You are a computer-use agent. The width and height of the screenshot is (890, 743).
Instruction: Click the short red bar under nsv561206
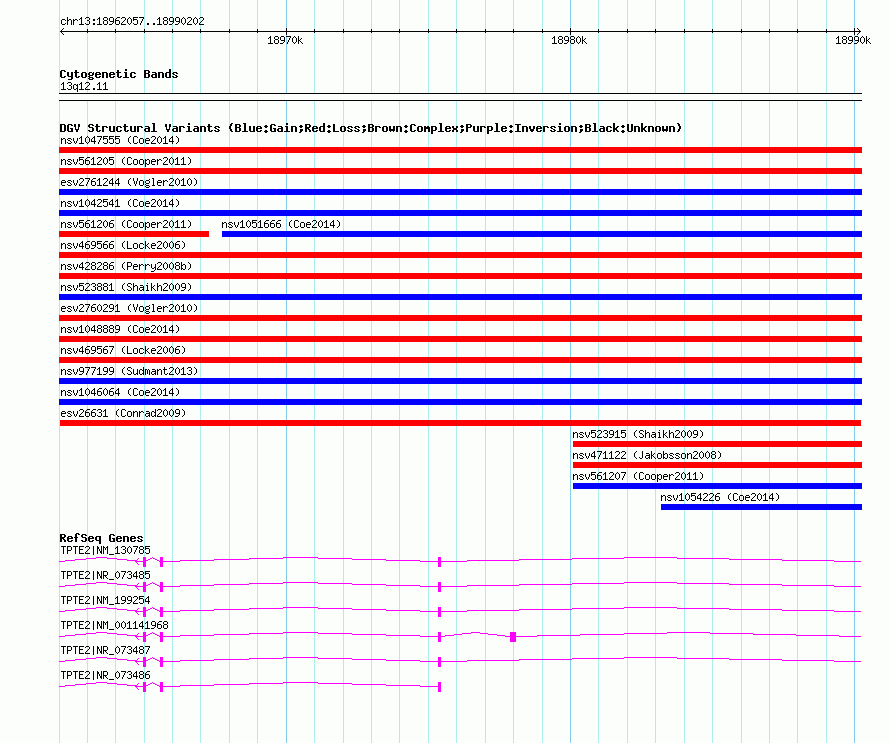pos(134,234)
